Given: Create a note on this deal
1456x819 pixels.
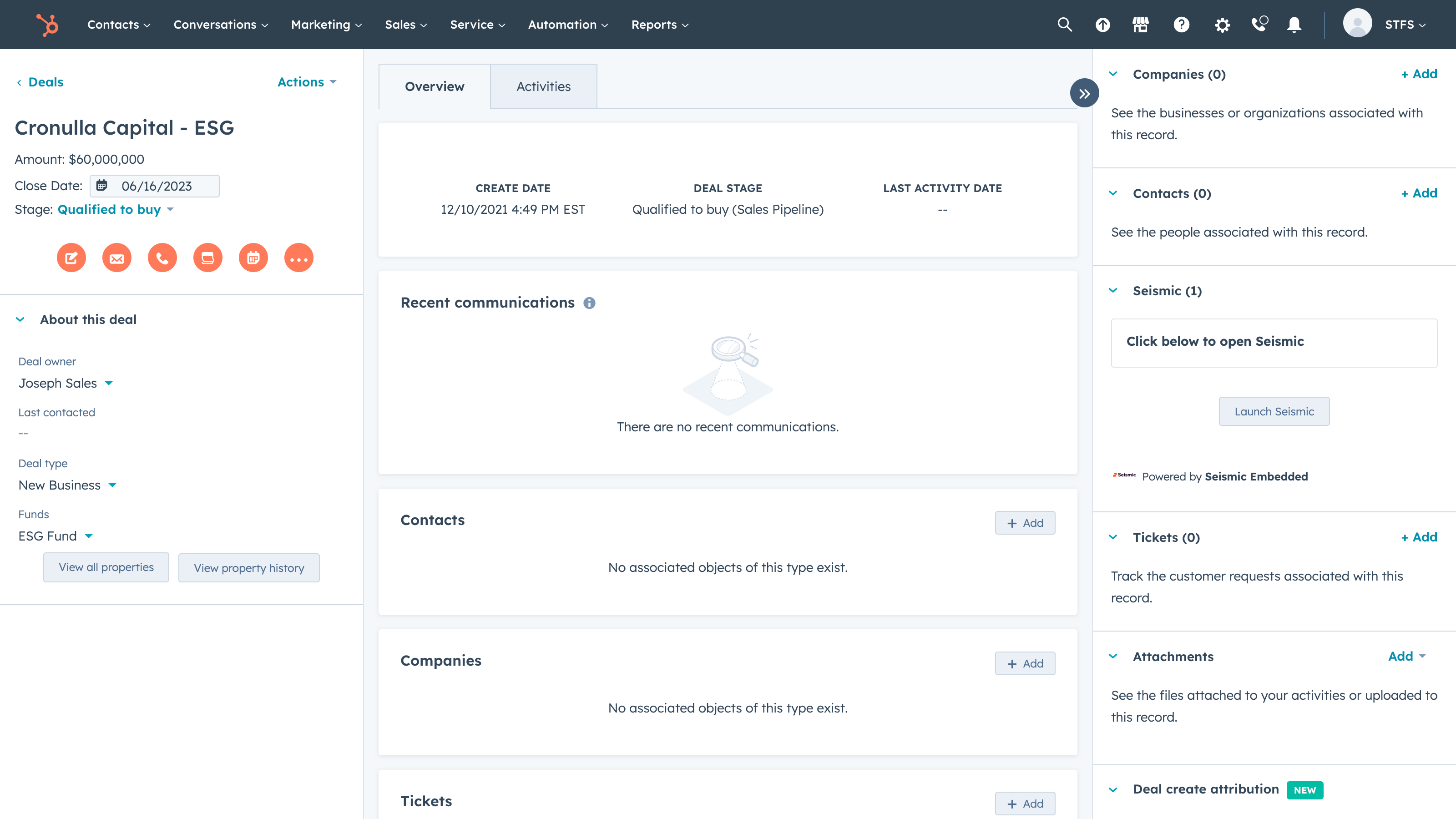Looking at the screenshot, I should tap(71, 258).
